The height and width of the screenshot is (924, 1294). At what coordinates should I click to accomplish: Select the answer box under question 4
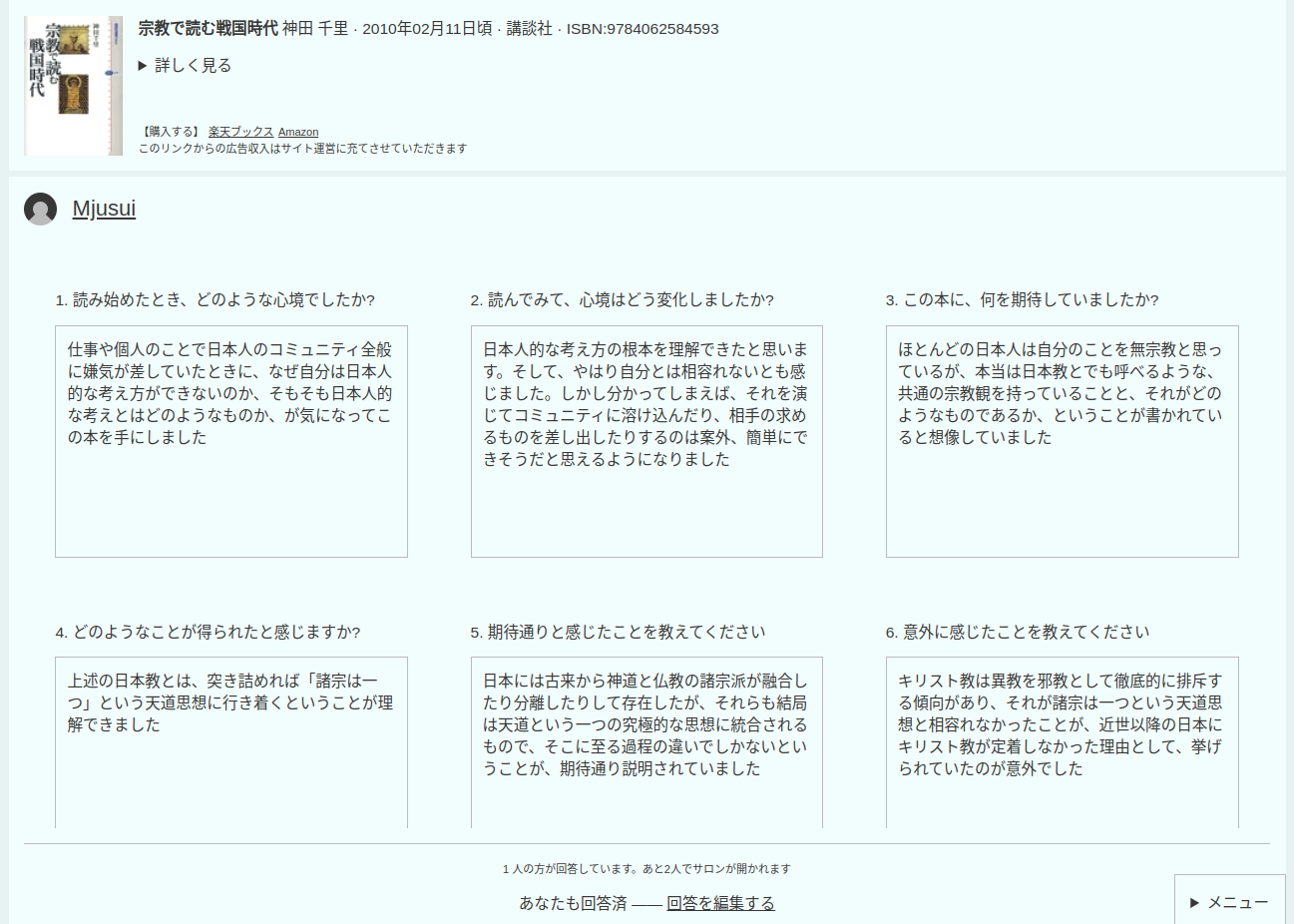tap(231, 742)
